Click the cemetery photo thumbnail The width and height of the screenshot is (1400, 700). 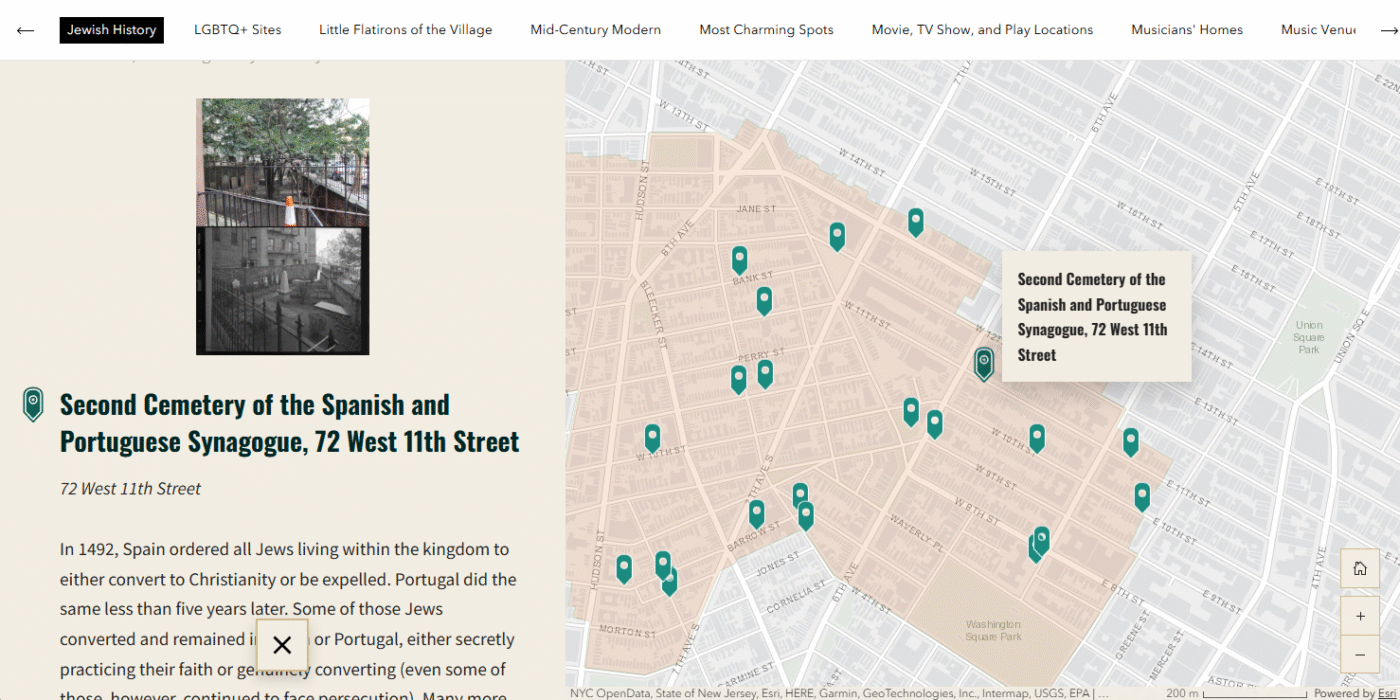pos(283,226)
